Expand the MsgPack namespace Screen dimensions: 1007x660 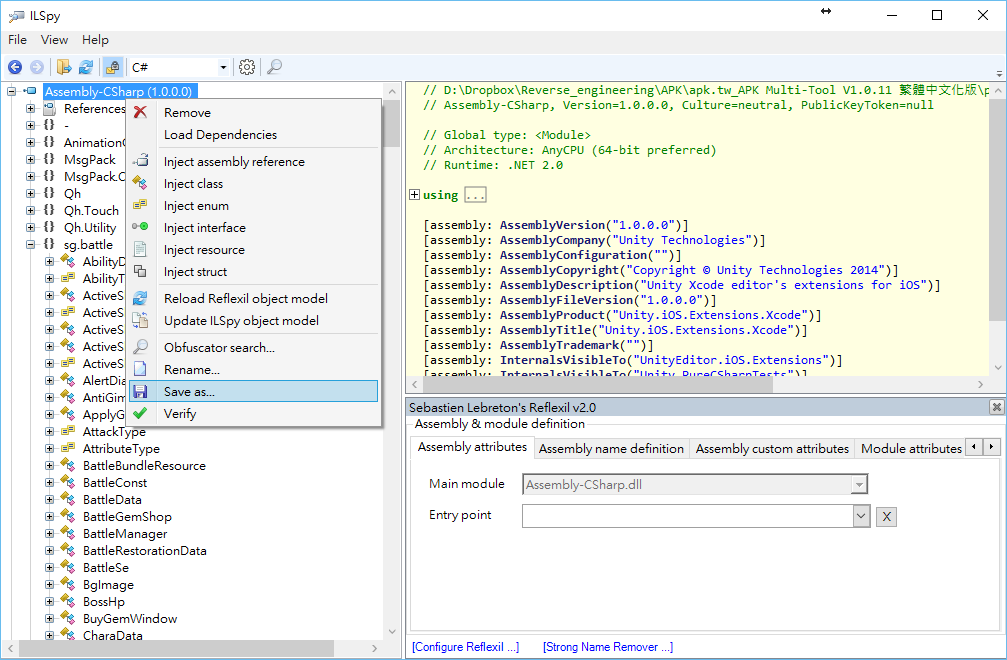[x=30, y=159]
